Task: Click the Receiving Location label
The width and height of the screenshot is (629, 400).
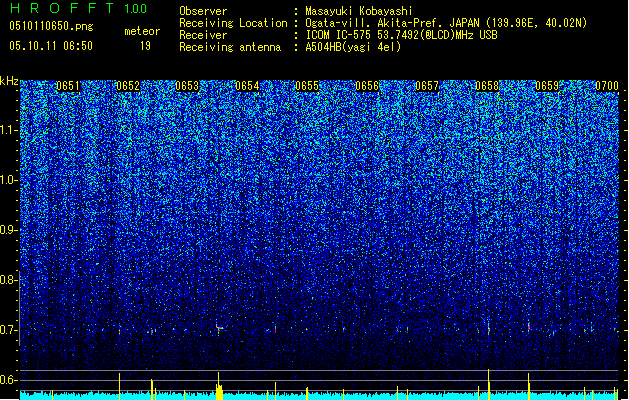Action: (233, 23)
